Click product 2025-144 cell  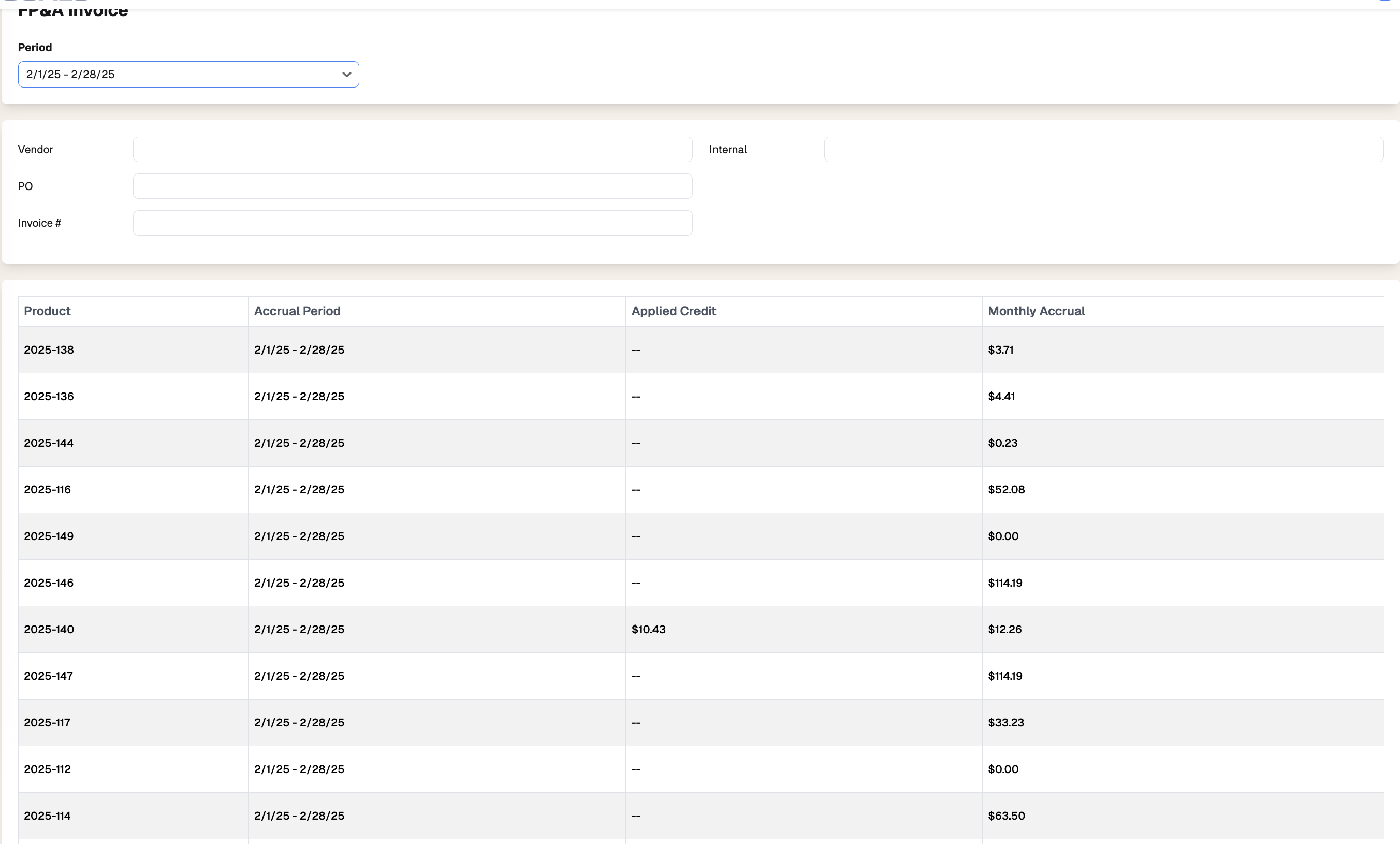point(49,443)
